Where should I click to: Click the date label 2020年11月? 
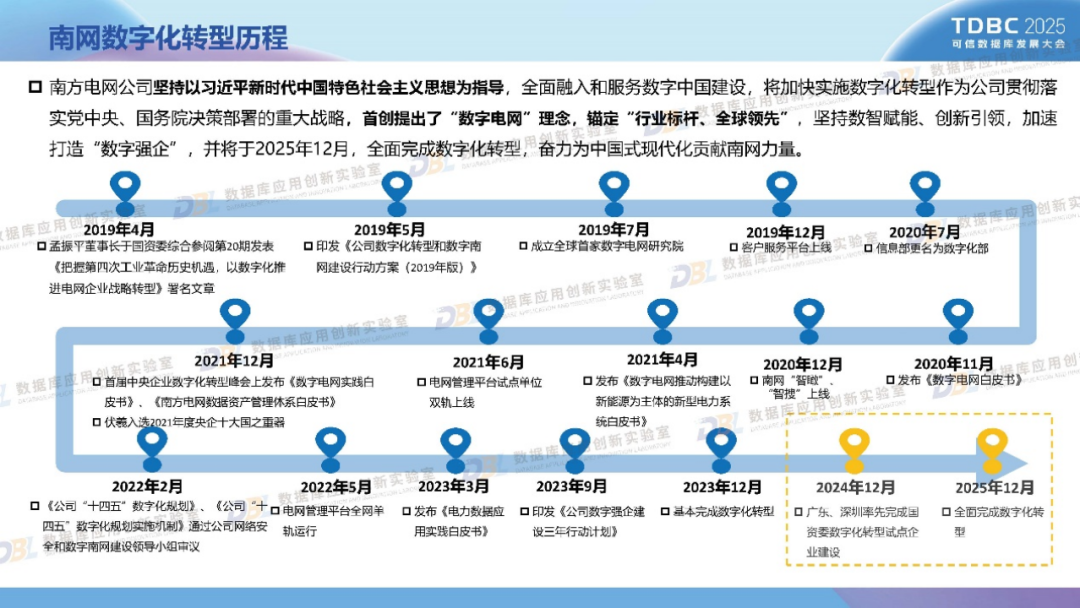pyautogui.click(x=953, y=364)
